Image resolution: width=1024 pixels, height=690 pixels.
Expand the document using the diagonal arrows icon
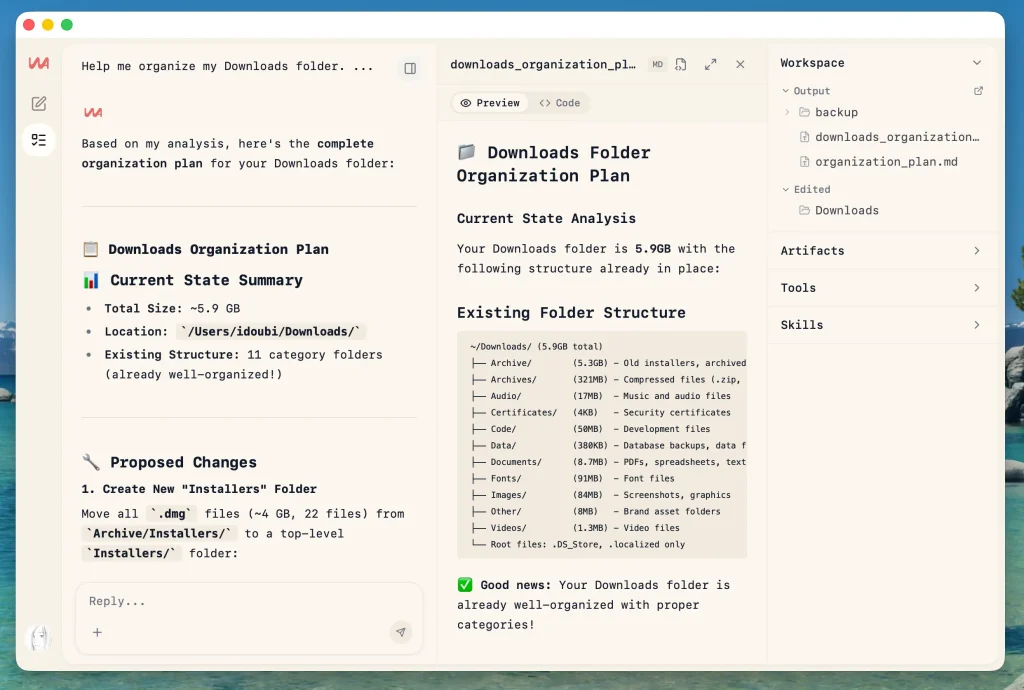(711, 63)
